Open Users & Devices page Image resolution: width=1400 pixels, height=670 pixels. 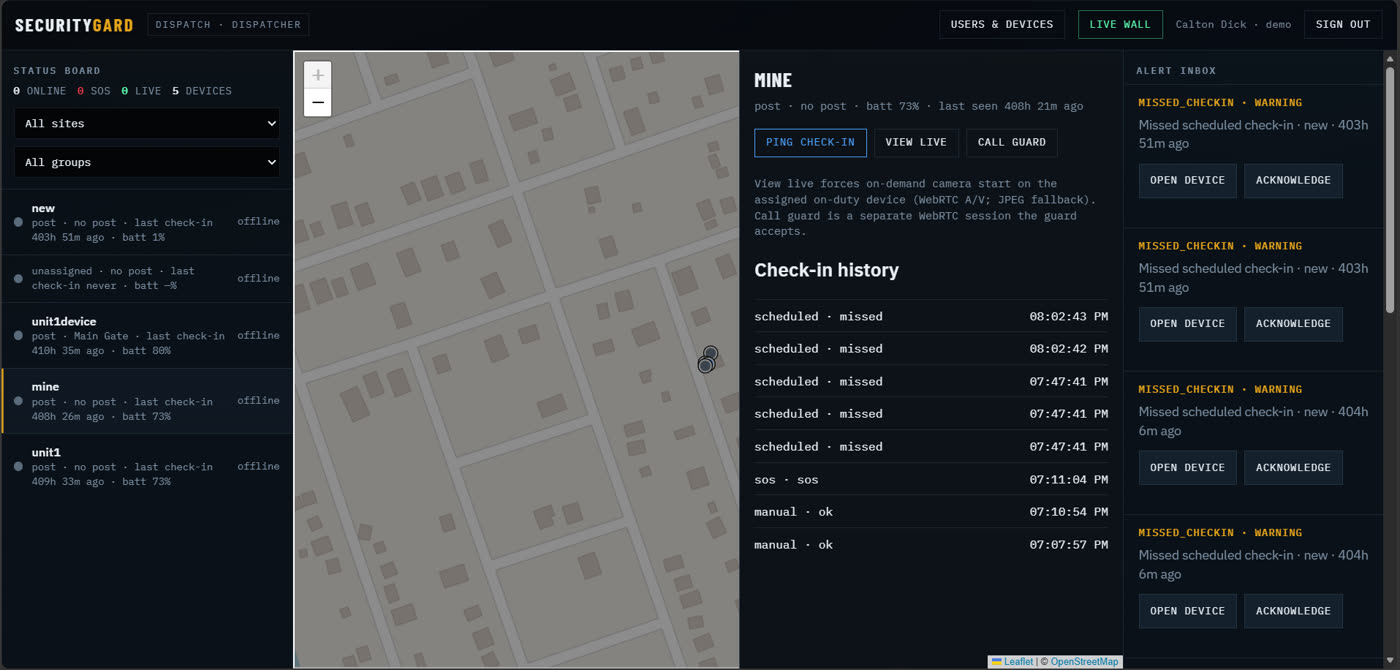pos(1001,24)
